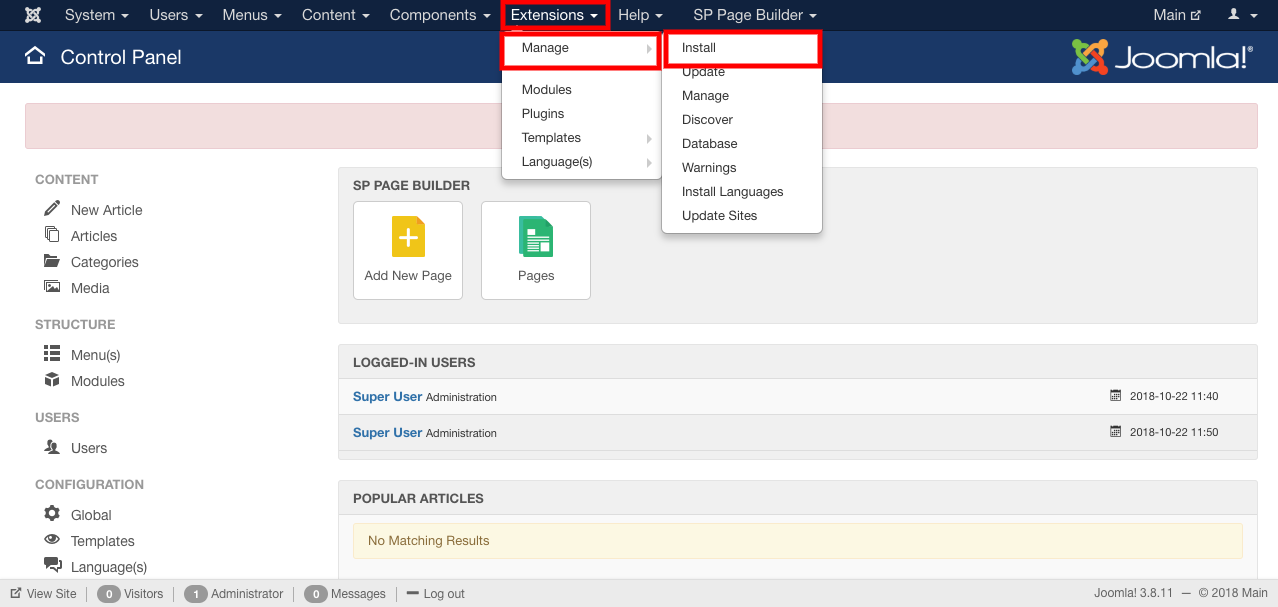
Task: Select Manage in the right-hand submenu list
Action: pyautogui.click(x=742, y=96)
